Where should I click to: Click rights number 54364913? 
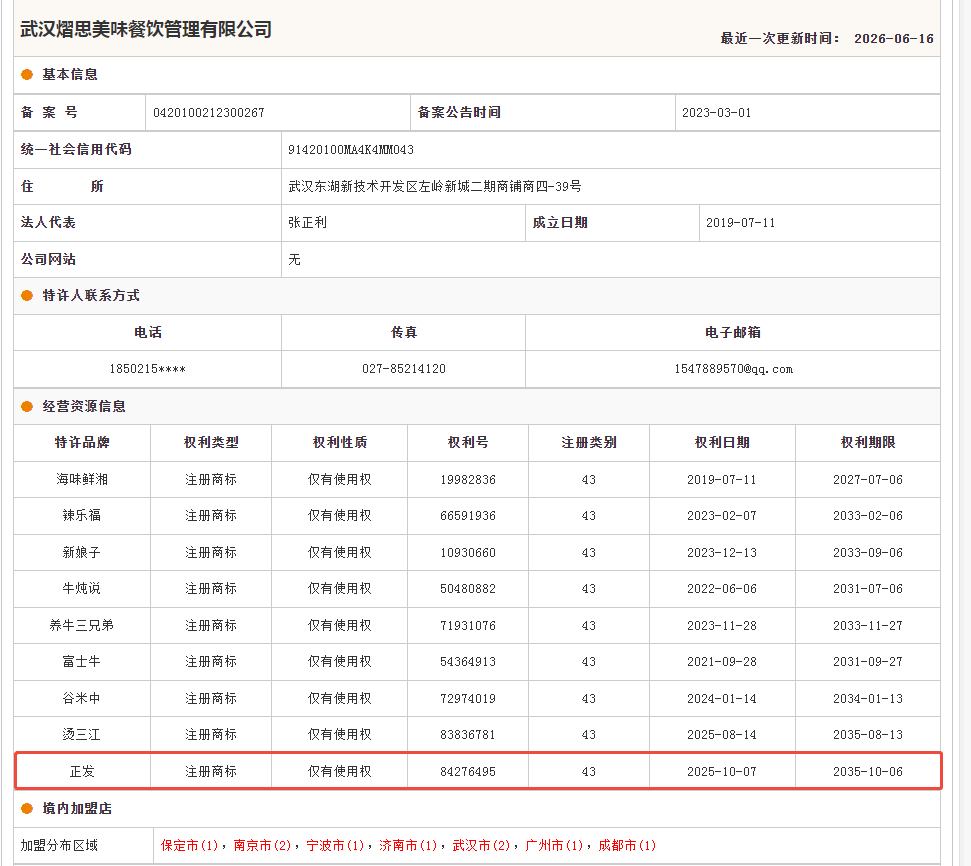pos(468,662)
